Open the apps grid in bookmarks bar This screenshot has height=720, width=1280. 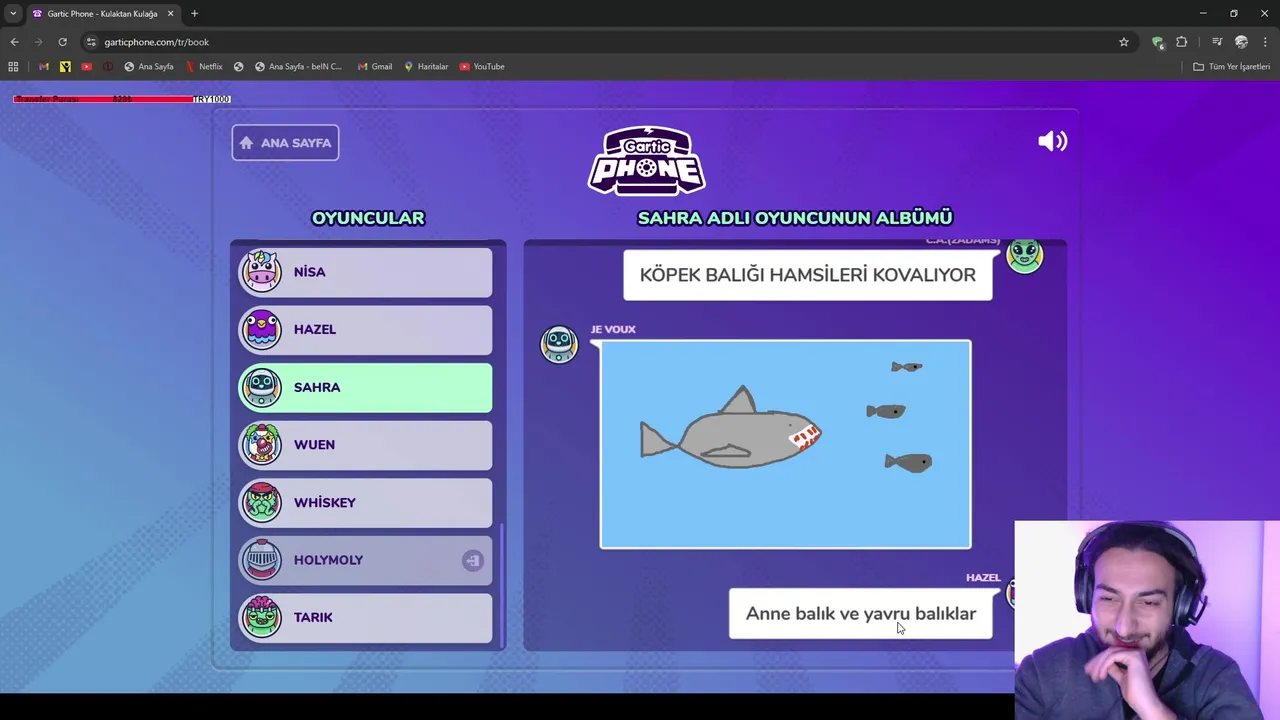[x=13, y=67]
